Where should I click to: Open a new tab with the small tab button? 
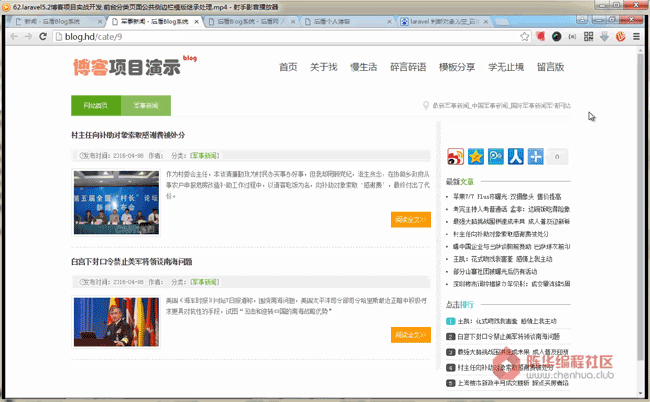coord(502,21)
